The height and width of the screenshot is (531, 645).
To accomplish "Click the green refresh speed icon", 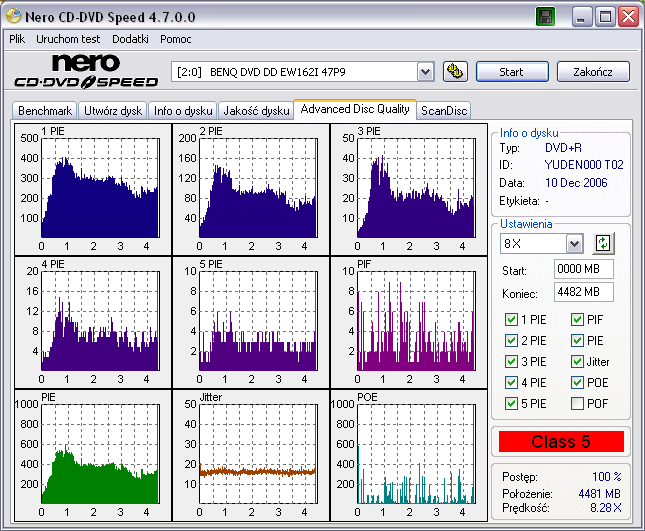I will [603, 243].
